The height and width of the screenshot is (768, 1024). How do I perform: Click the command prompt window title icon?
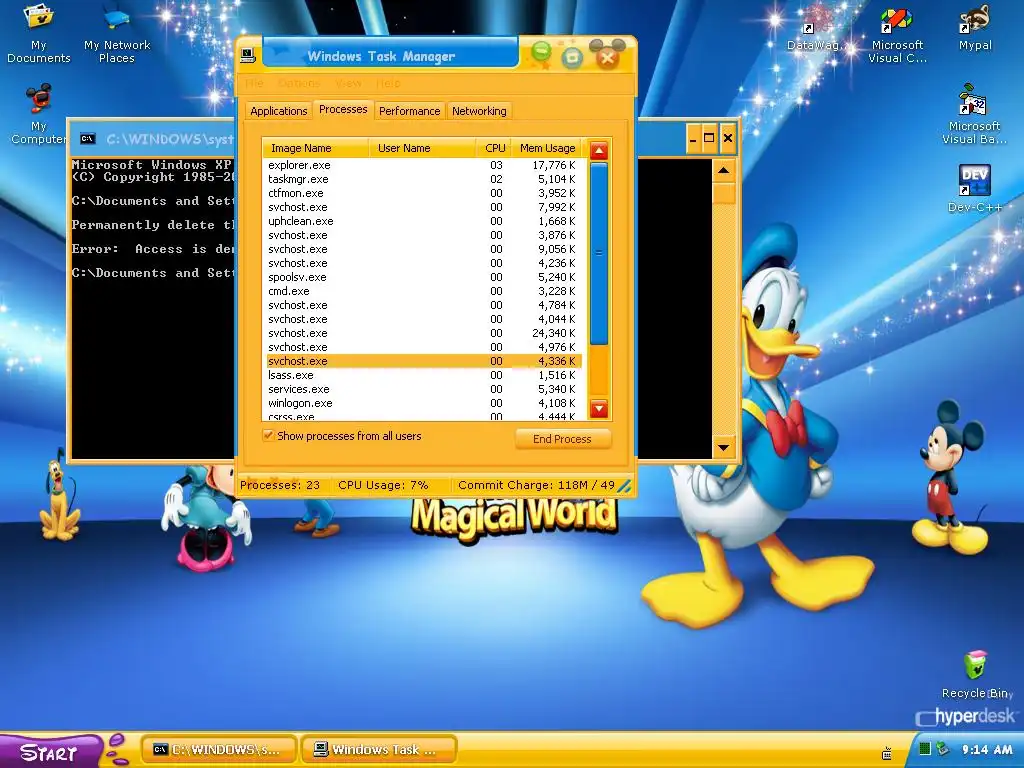(x=88, y=138)
